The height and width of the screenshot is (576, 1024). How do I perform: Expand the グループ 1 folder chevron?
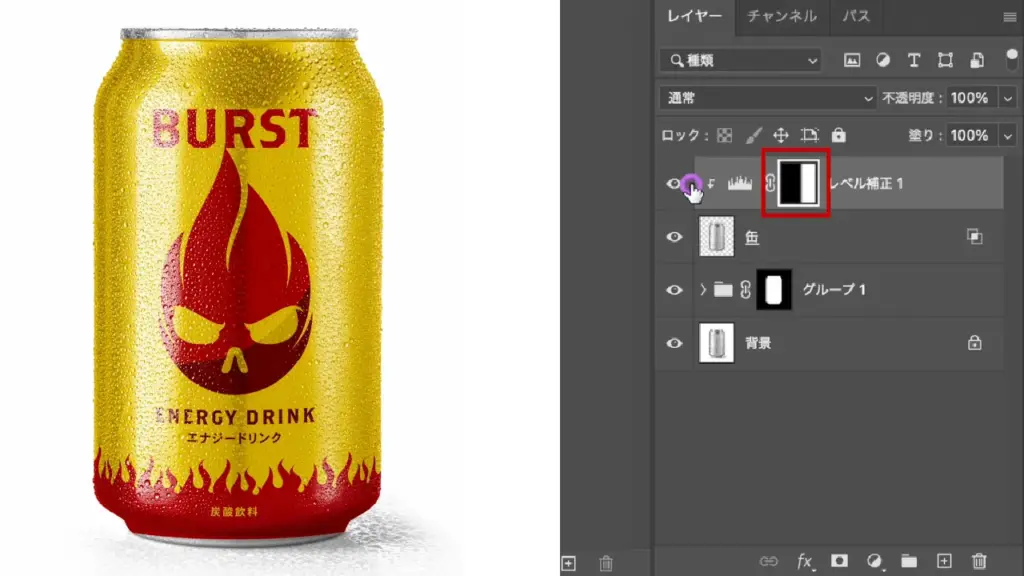[x=703, y=290]
